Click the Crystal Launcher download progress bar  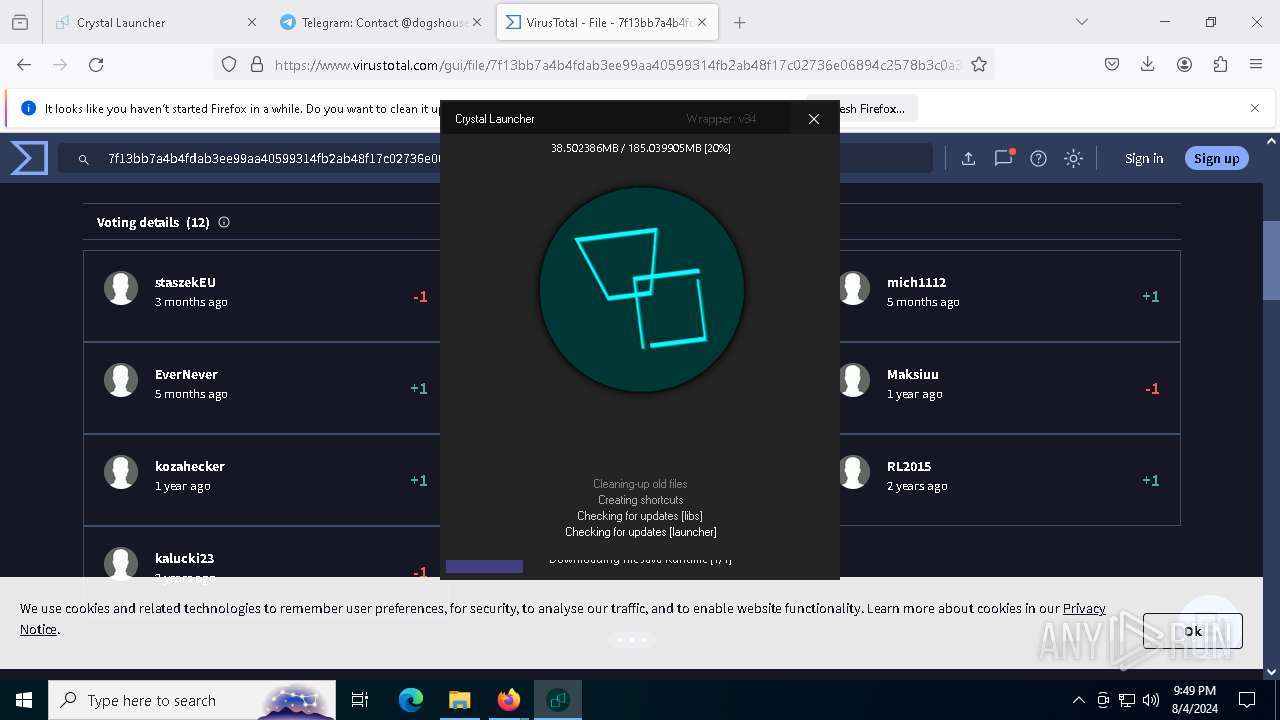[484, 567]
